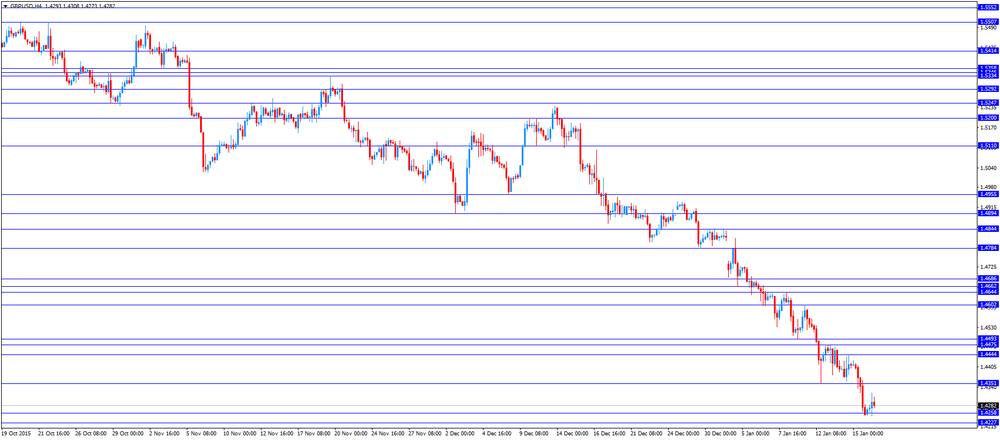Click the 30 Dec 00:00 time label
Viewport: 1000px width, 440px height.
click(x=719, y=433)
